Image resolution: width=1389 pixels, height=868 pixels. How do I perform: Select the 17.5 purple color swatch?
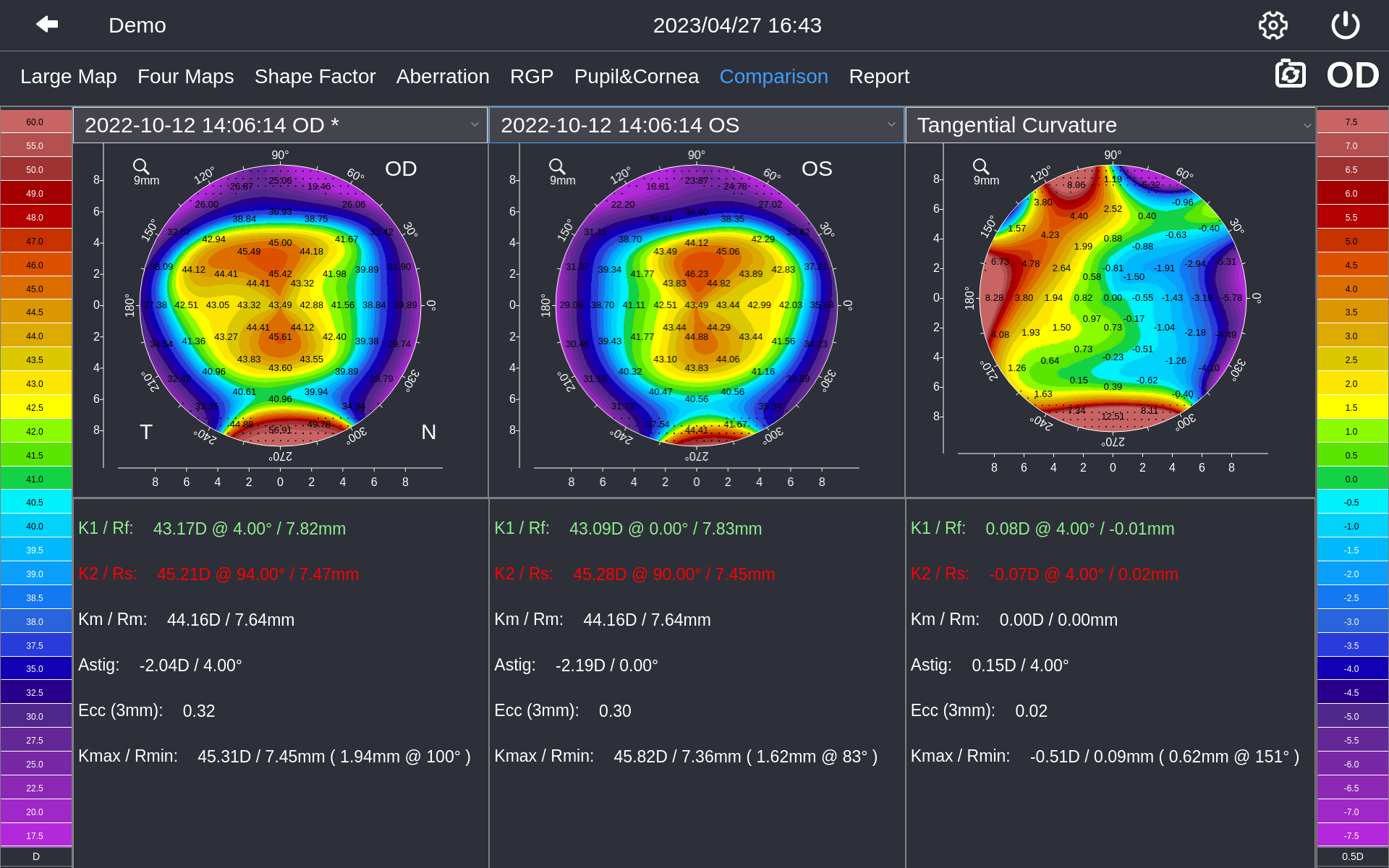tap(36, 835)
